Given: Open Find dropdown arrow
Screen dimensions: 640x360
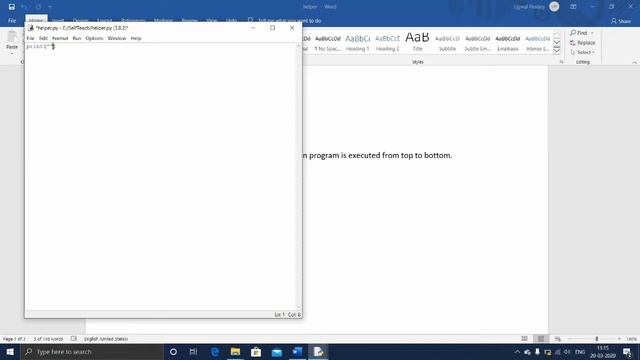Looking at the screenshot, I should pyautogui.click(x=592, y=33).
